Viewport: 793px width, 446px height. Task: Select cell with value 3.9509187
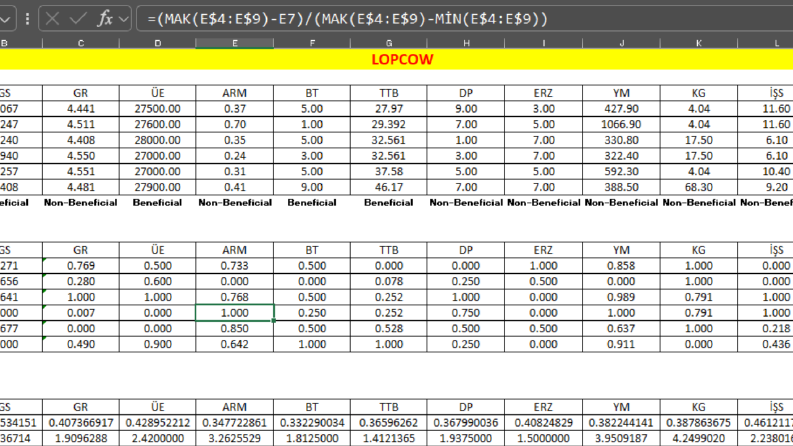[622, 438]
